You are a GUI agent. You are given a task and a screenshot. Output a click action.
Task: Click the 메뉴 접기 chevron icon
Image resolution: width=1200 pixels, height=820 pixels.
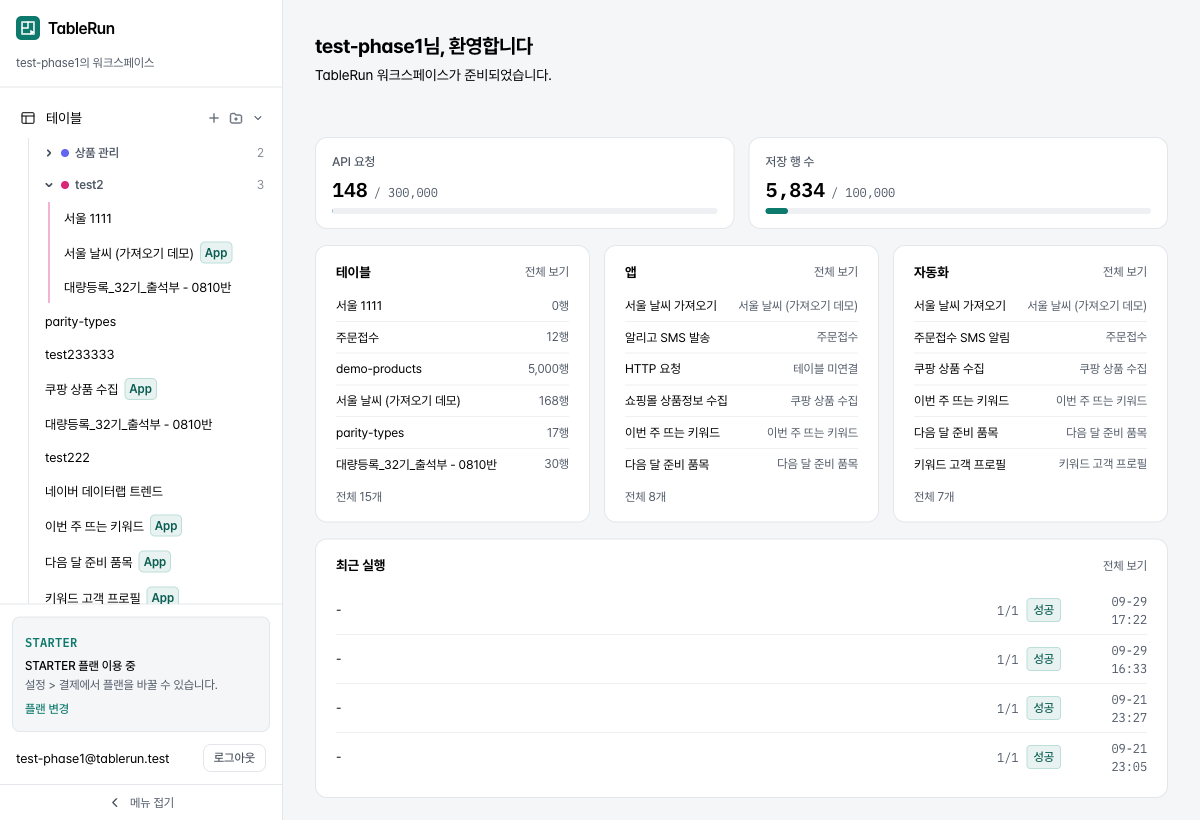point(114,803)
